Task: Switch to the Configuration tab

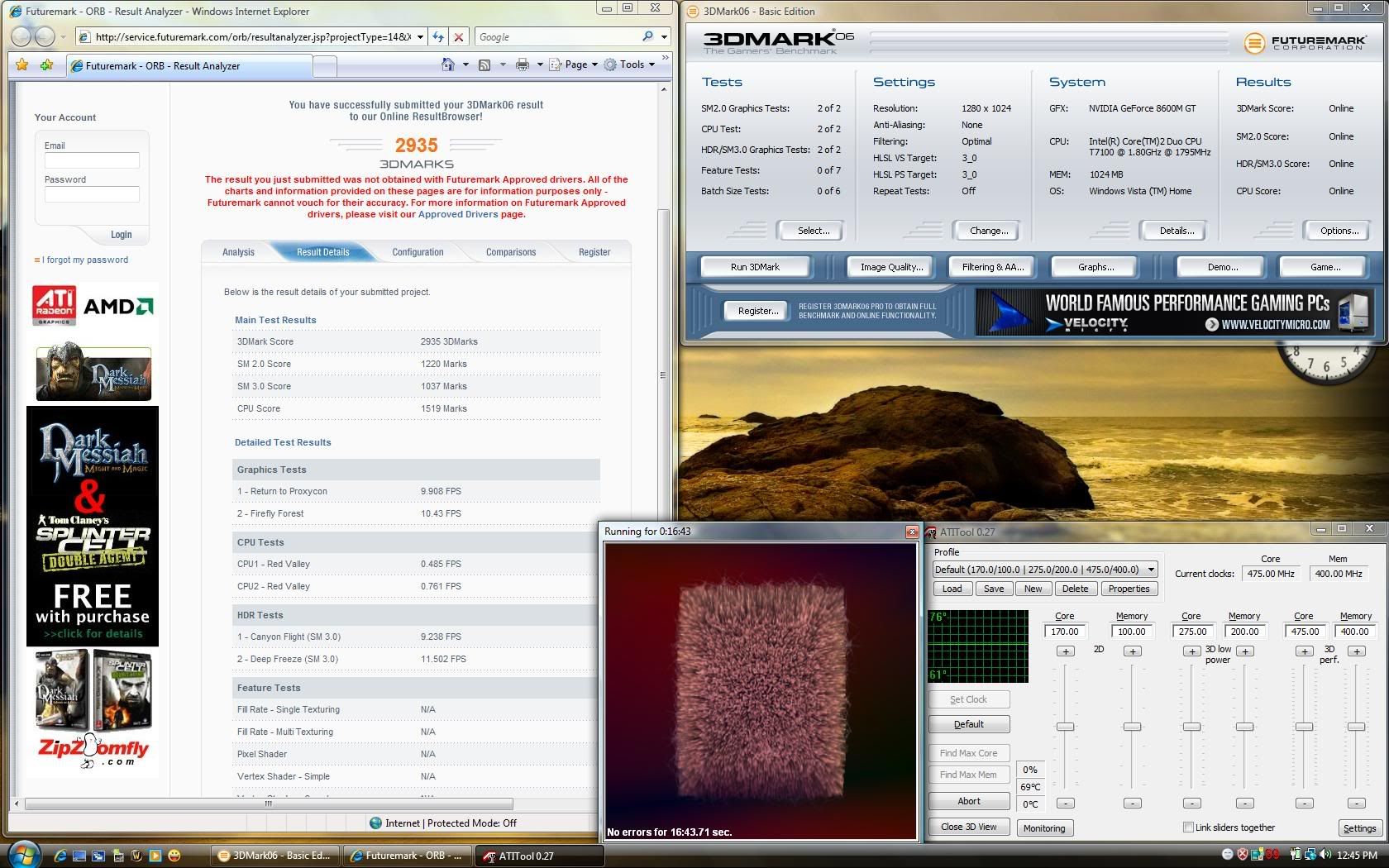Action: (x=418, y=252)
